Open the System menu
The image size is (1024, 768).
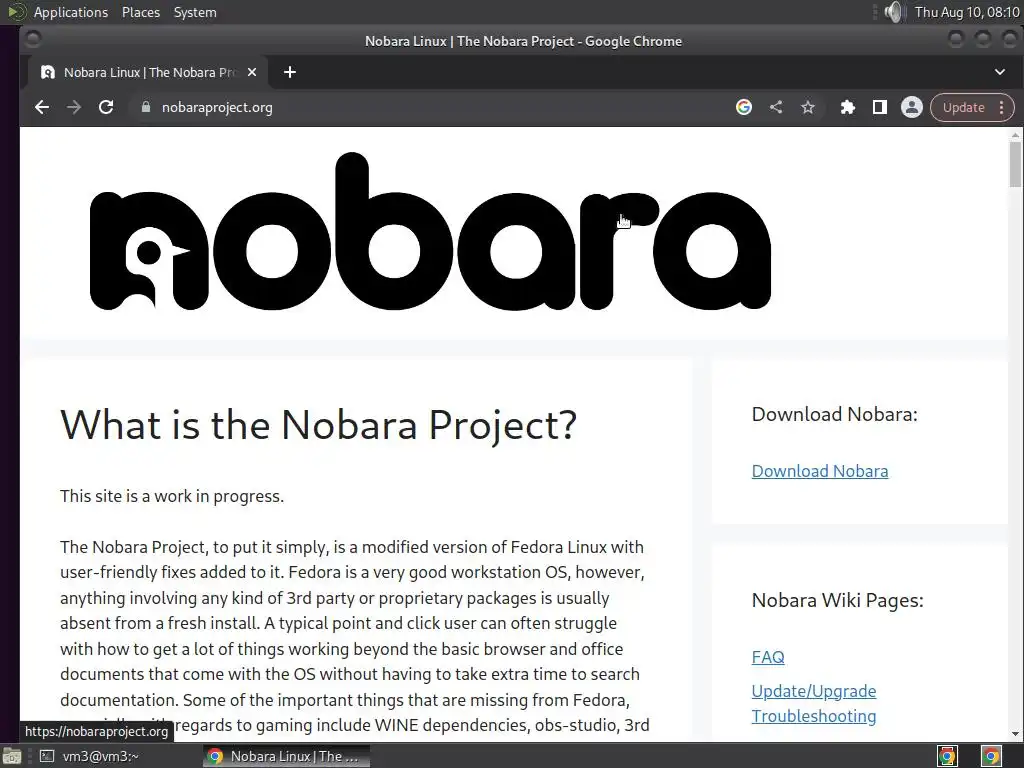click(195, 12)
